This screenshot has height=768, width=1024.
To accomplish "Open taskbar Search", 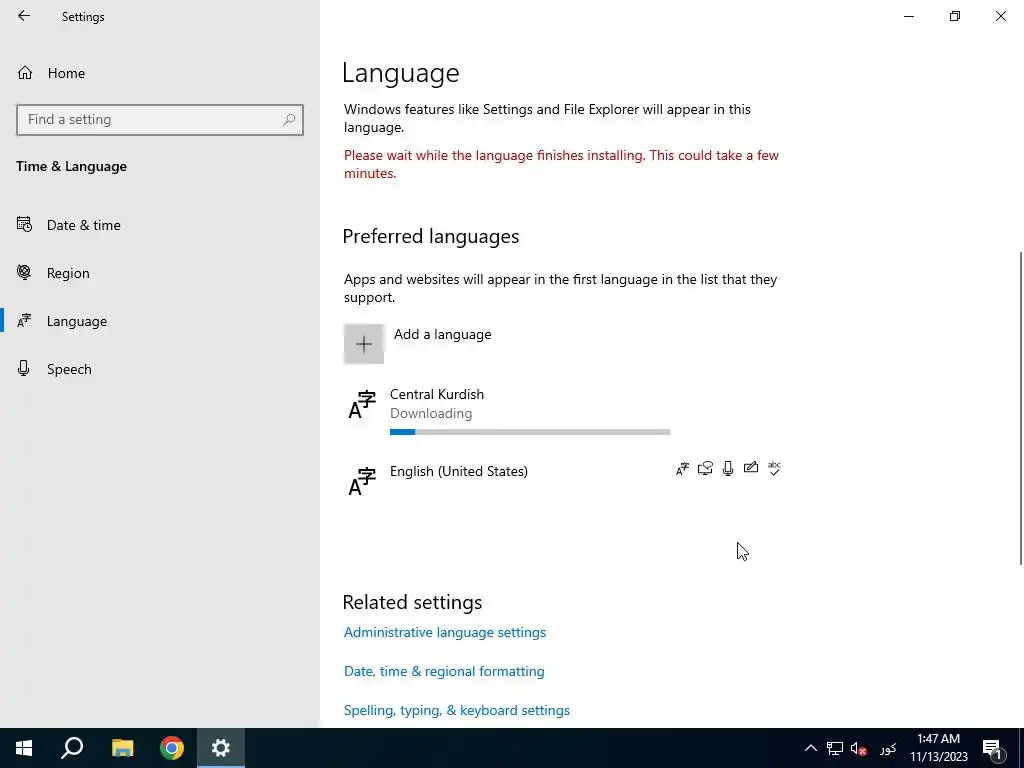I will pyautogui.click(x=72, y=748).
